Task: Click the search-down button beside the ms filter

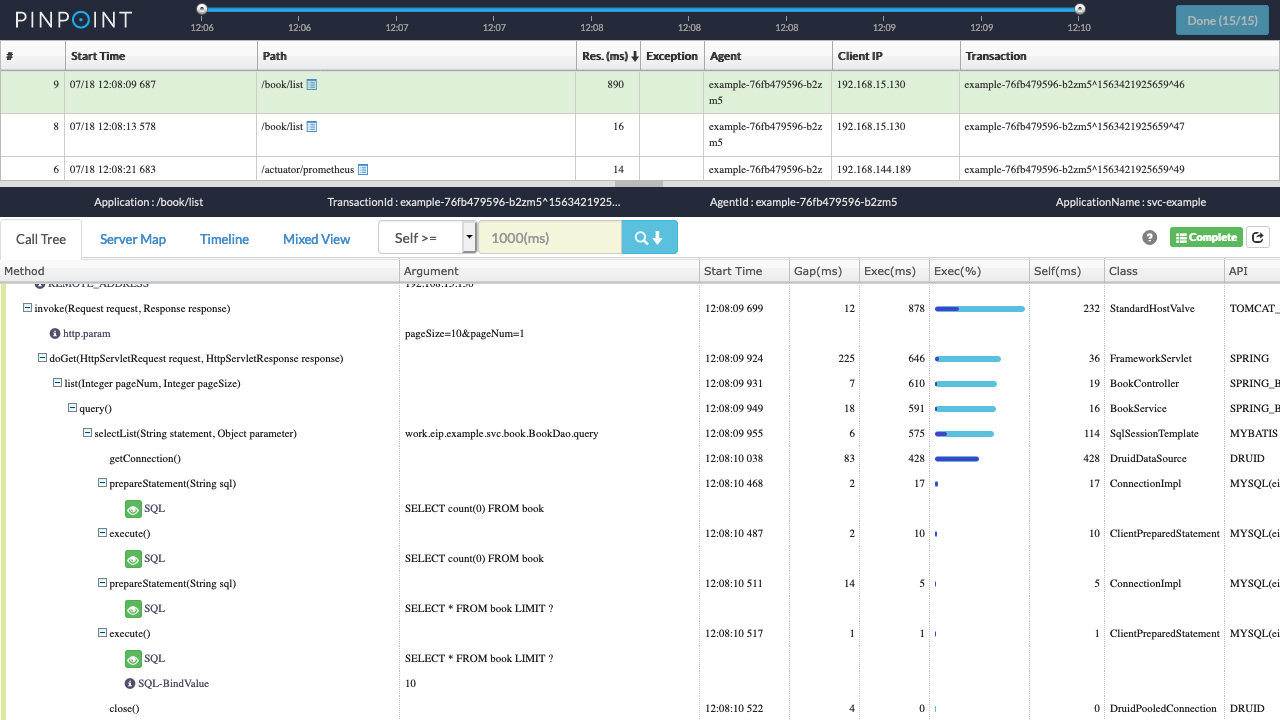Action: pyautogui.click(x=649, y=238)
